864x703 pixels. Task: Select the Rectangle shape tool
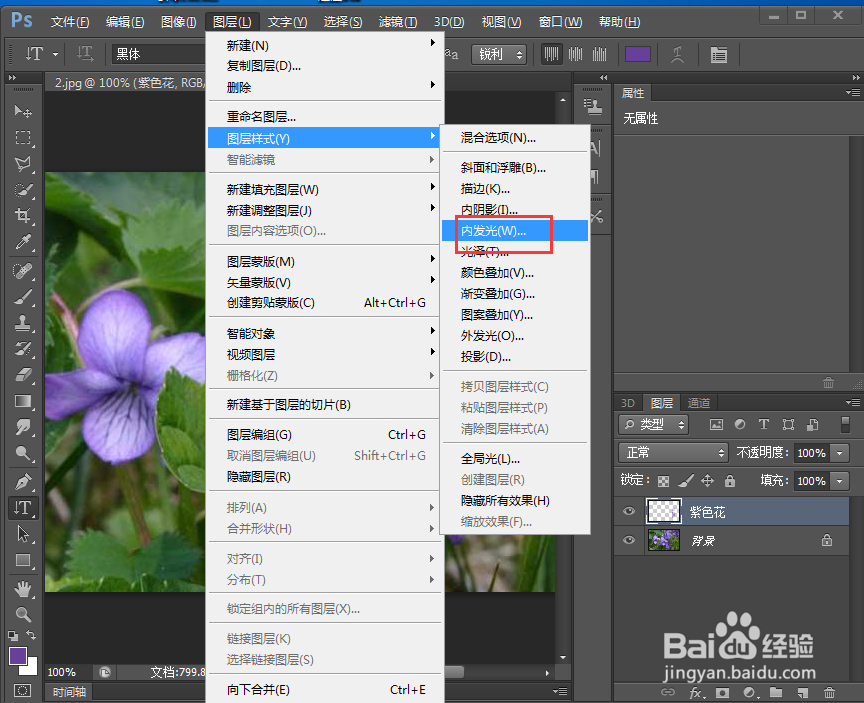pyautogui.click(x=23, y=560)
